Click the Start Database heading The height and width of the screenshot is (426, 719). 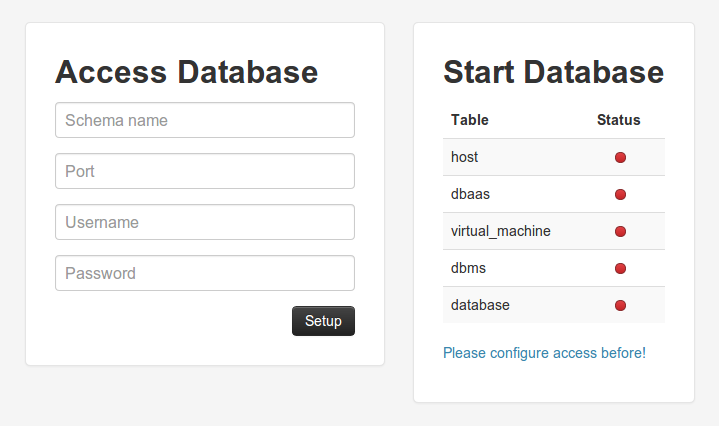pyautogui.click(x=553, y=72)
